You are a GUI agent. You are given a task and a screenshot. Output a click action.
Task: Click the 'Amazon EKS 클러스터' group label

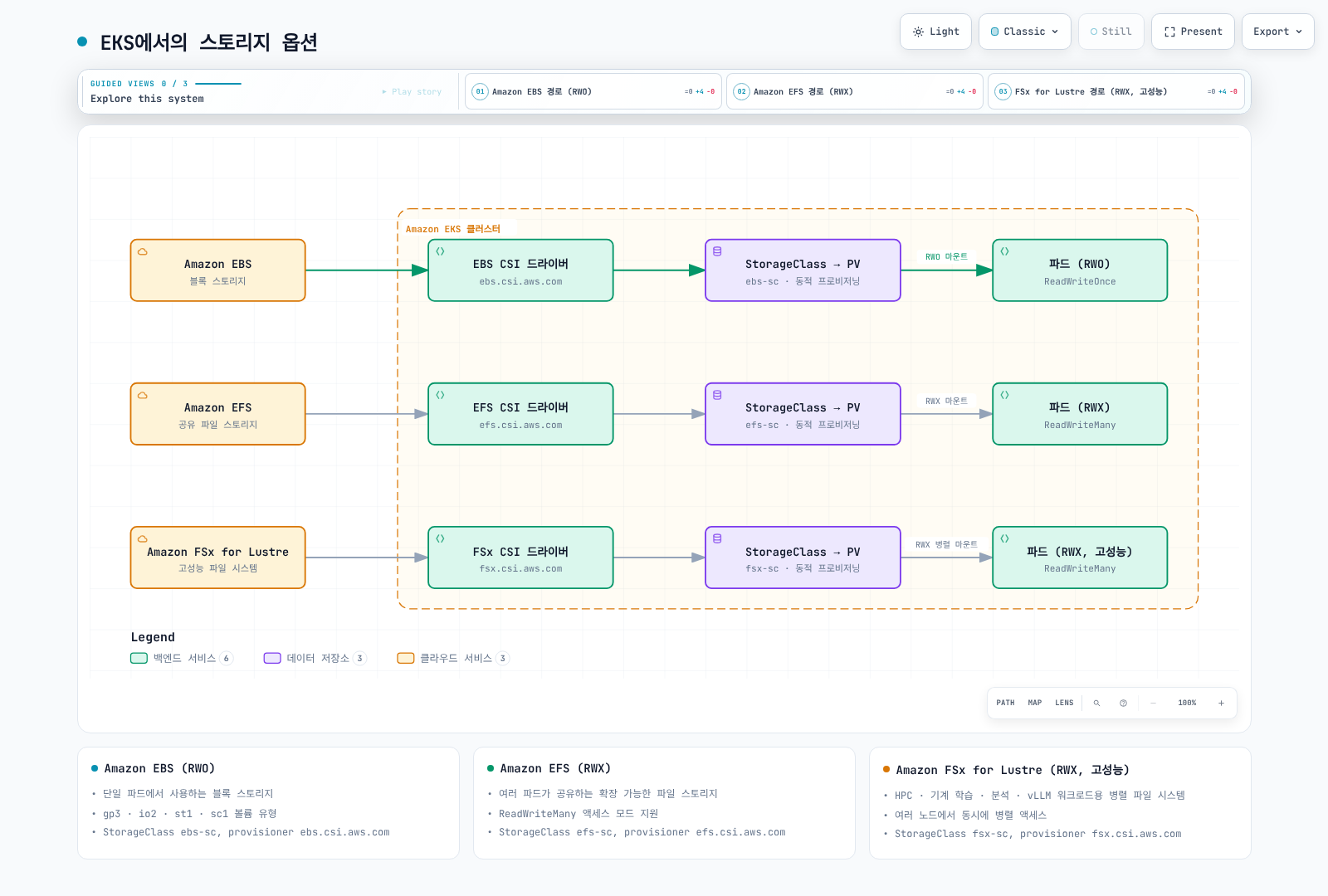point(453,229)
